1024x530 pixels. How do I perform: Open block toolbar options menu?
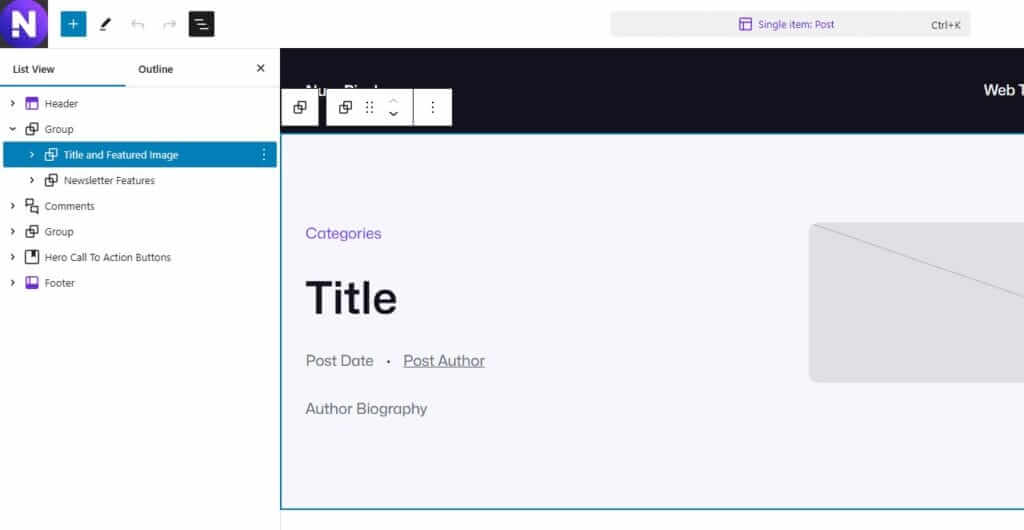[432, 108]
